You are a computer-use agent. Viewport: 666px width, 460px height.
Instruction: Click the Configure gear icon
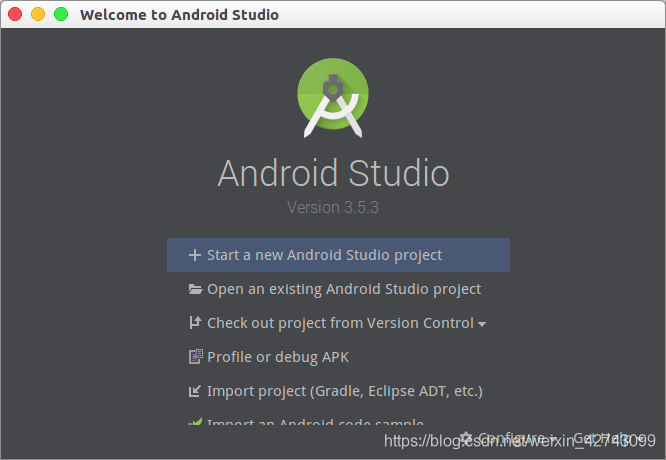pos(466,437)
